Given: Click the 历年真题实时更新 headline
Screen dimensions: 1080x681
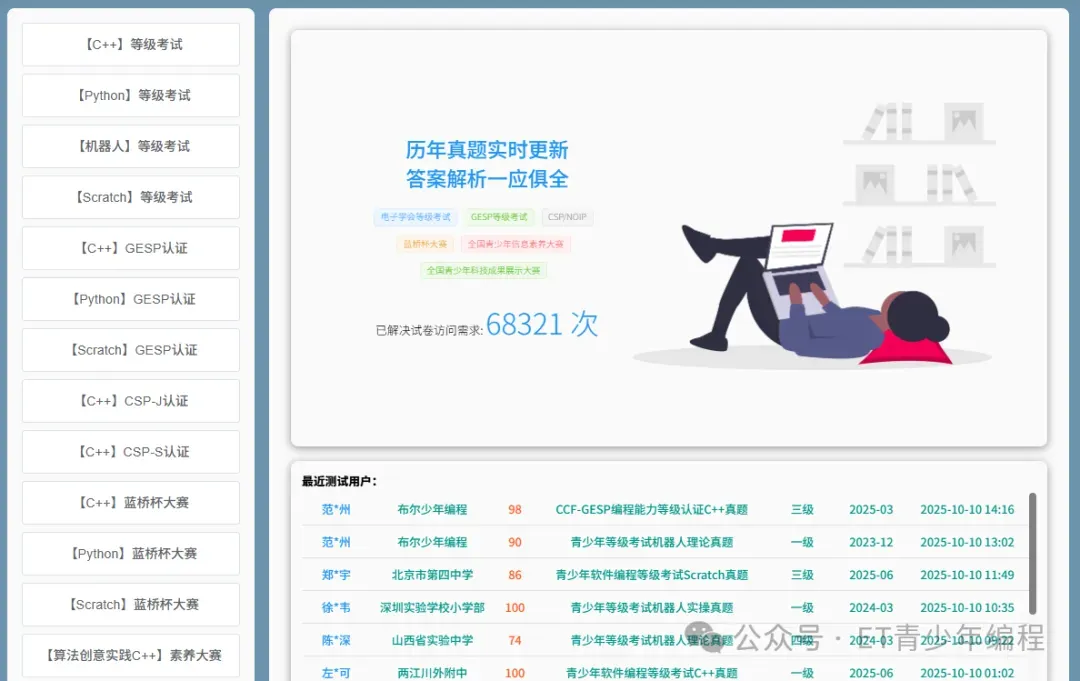Looking at the screenshot, I should pos(486,149).
